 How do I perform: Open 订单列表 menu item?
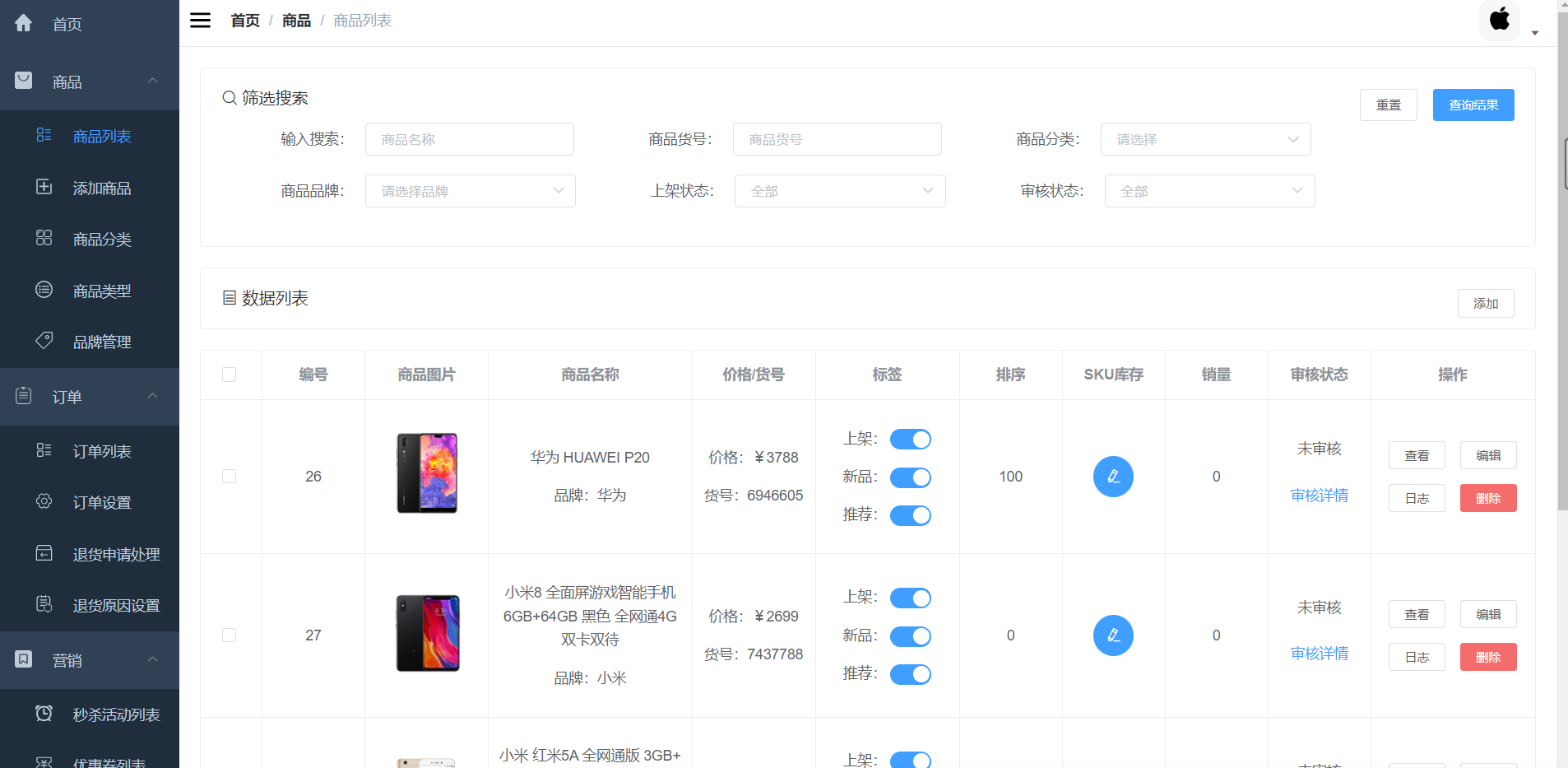[x=90, y=451]
